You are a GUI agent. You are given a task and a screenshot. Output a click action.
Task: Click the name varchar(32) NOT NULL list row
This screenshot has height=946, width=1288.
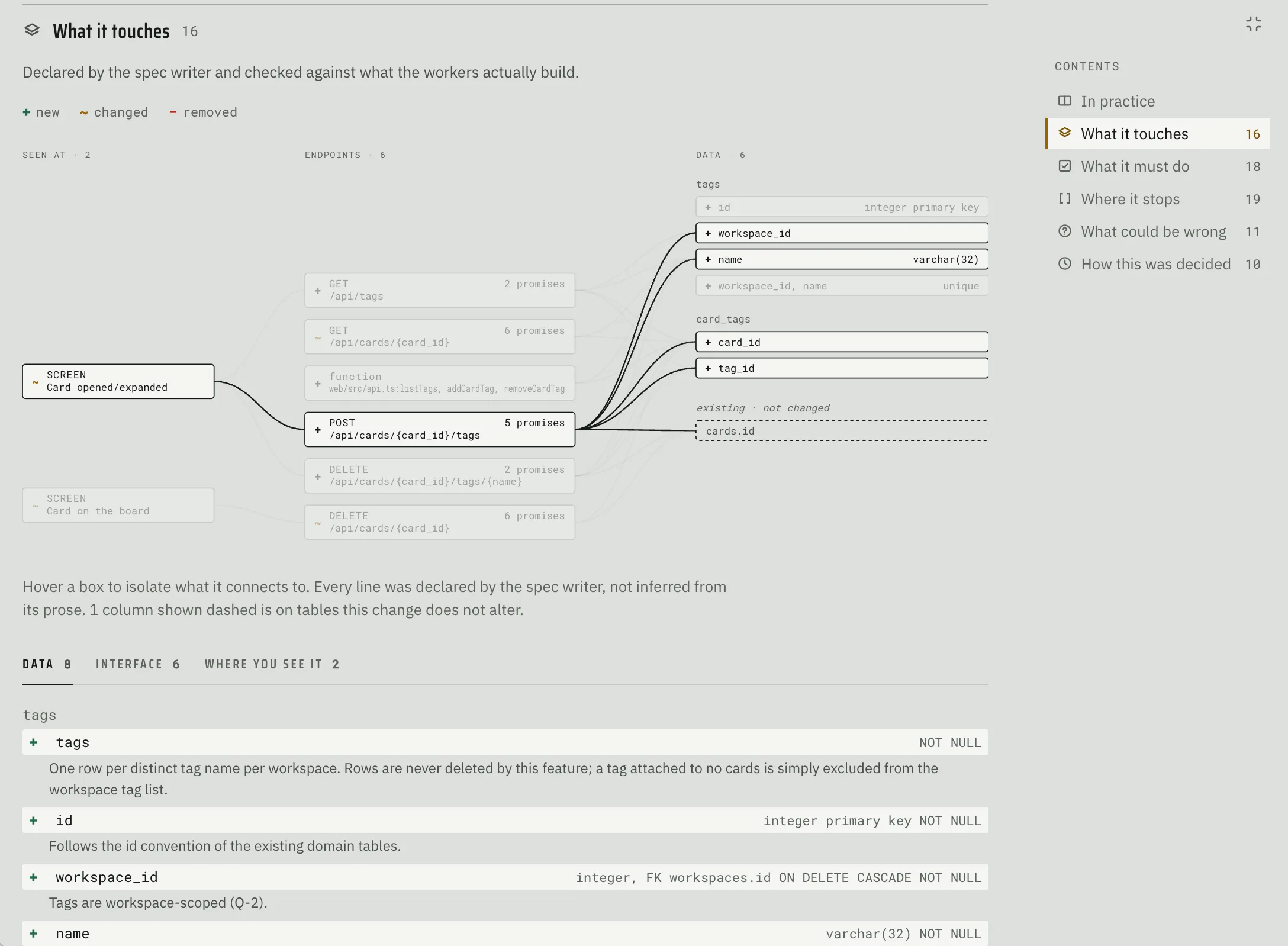pyautogui.click(x=505, y=934)
